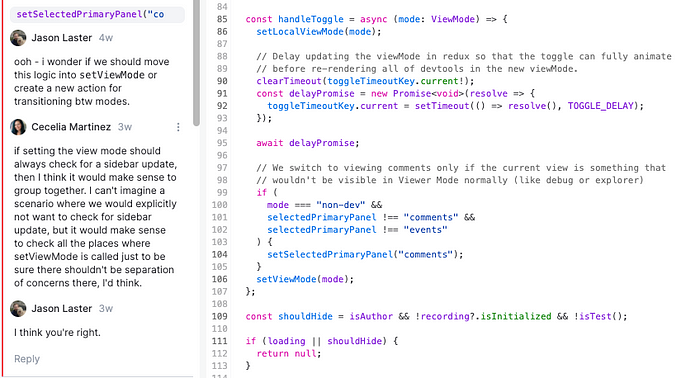Click the ViewMode type on line 85
The image size is (700, 378).
click(x=453, y=19)
